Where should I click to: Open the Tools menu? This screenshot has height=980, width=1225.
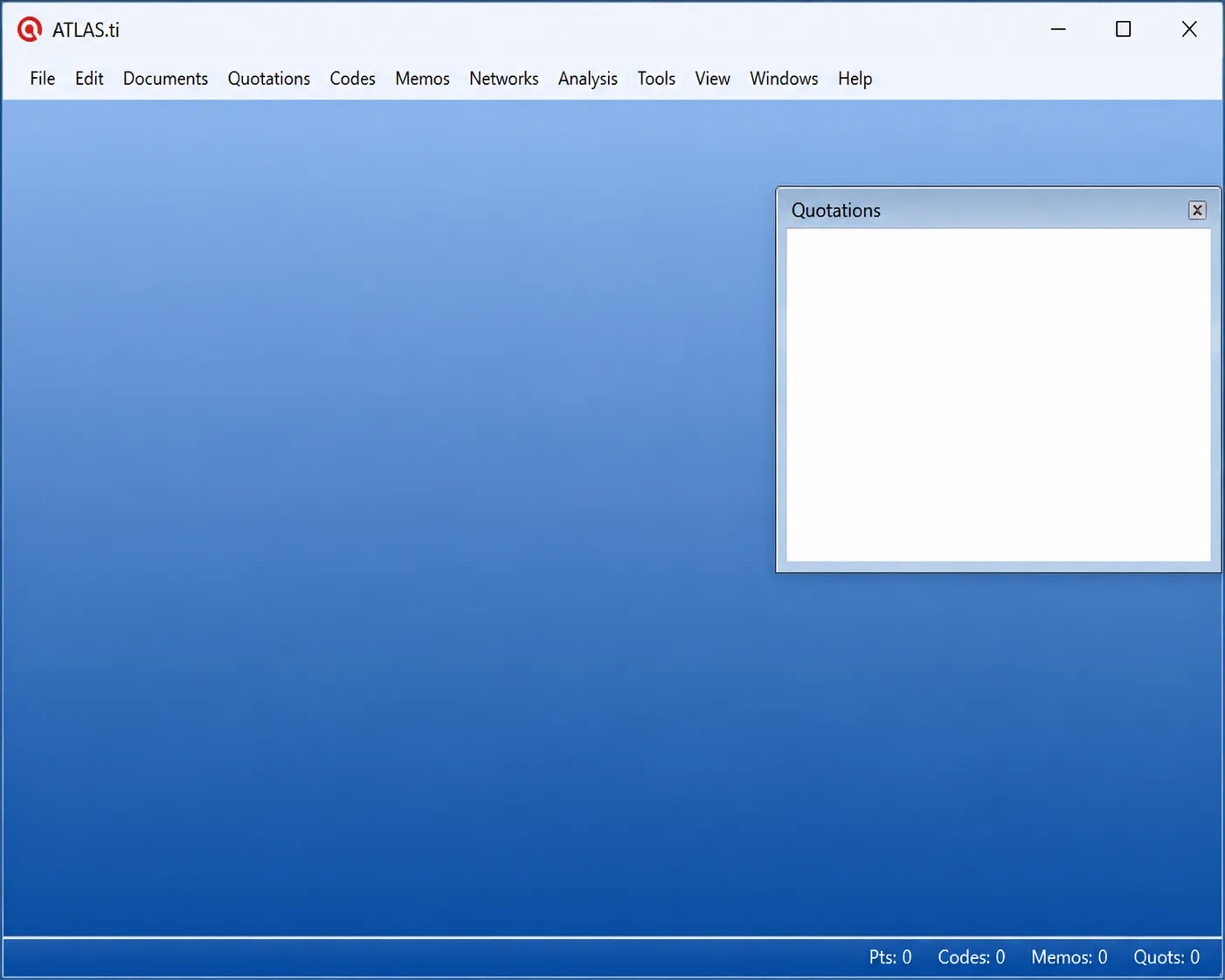[656, 79]
